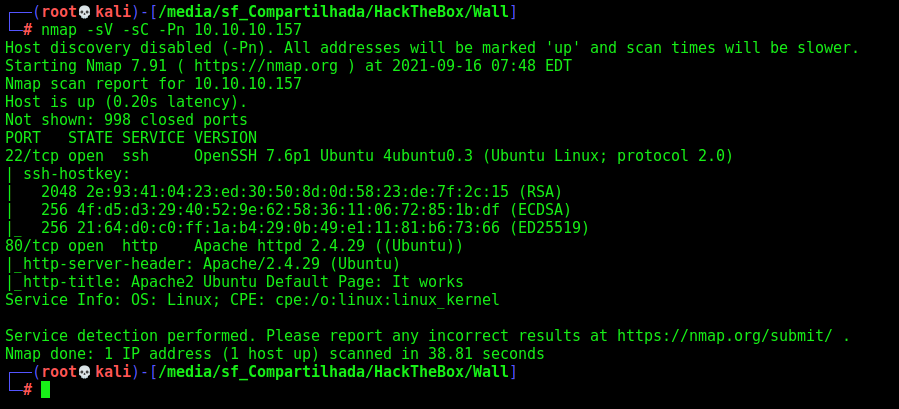This screenshot has width=899, height=409.
Task: Open the https://nmap.org/submit/ link
Action: point(725,336)
